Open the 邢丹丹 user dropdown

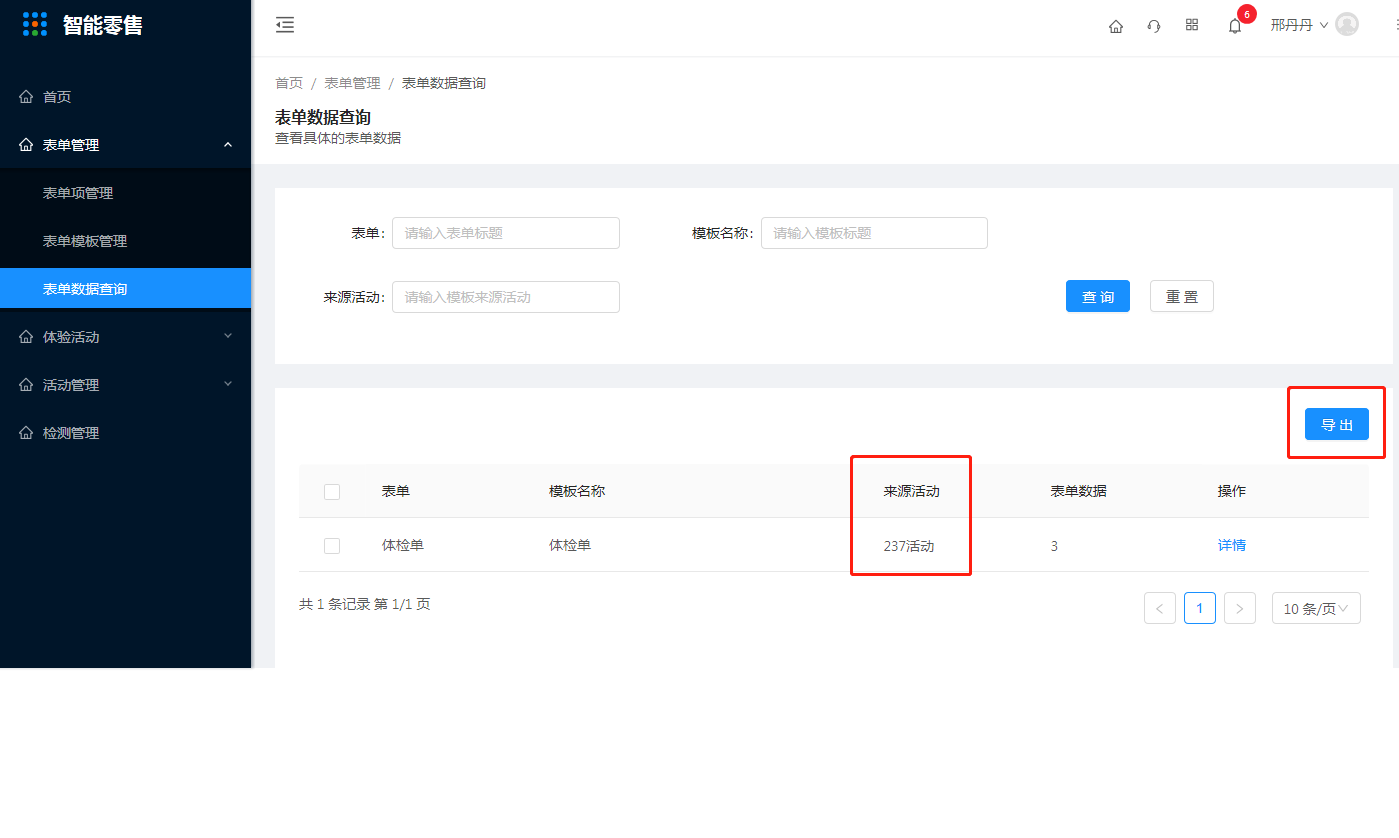click(1299, 25)
